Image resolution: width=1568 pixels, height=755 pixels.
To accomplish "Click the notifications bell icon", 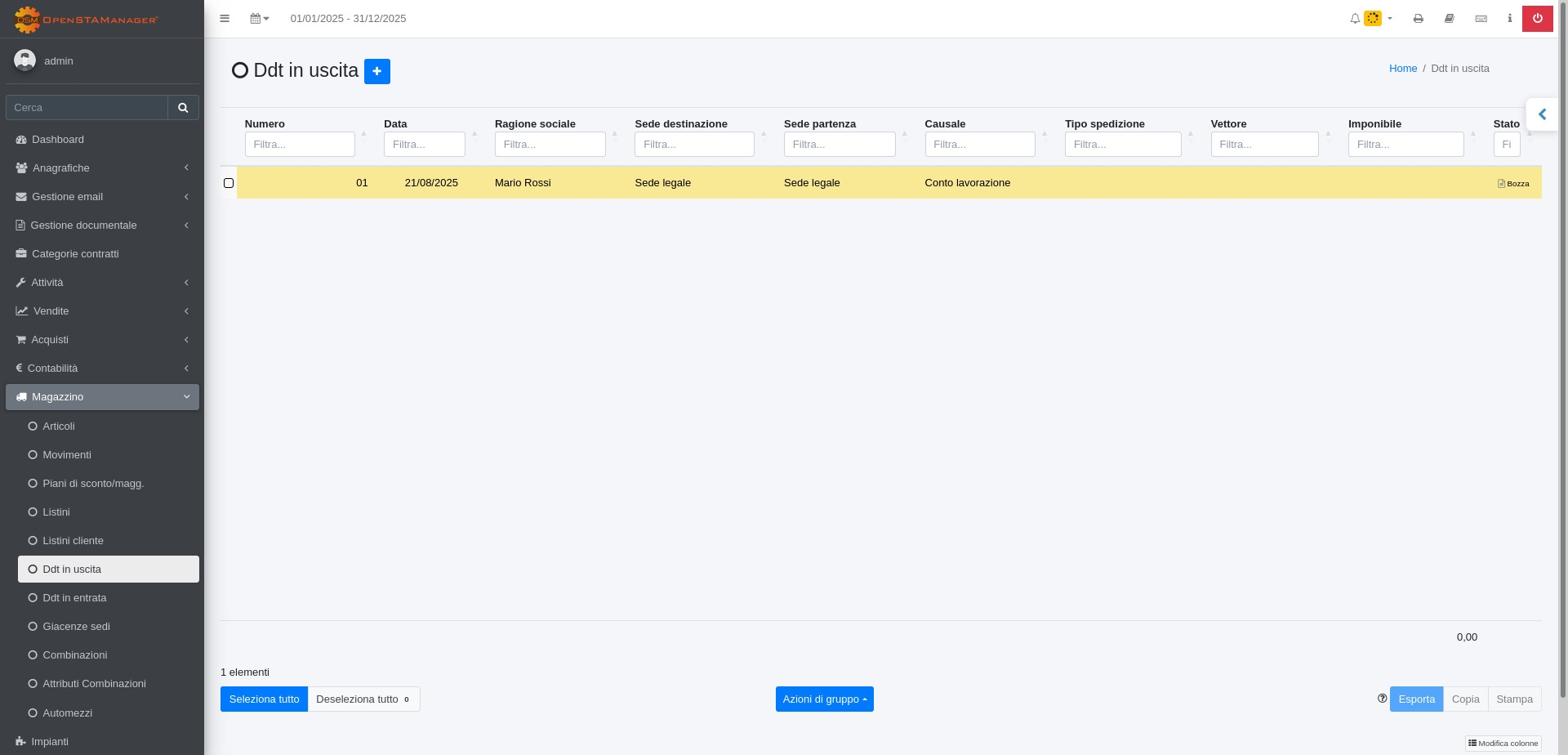I will pos(1355,19).
